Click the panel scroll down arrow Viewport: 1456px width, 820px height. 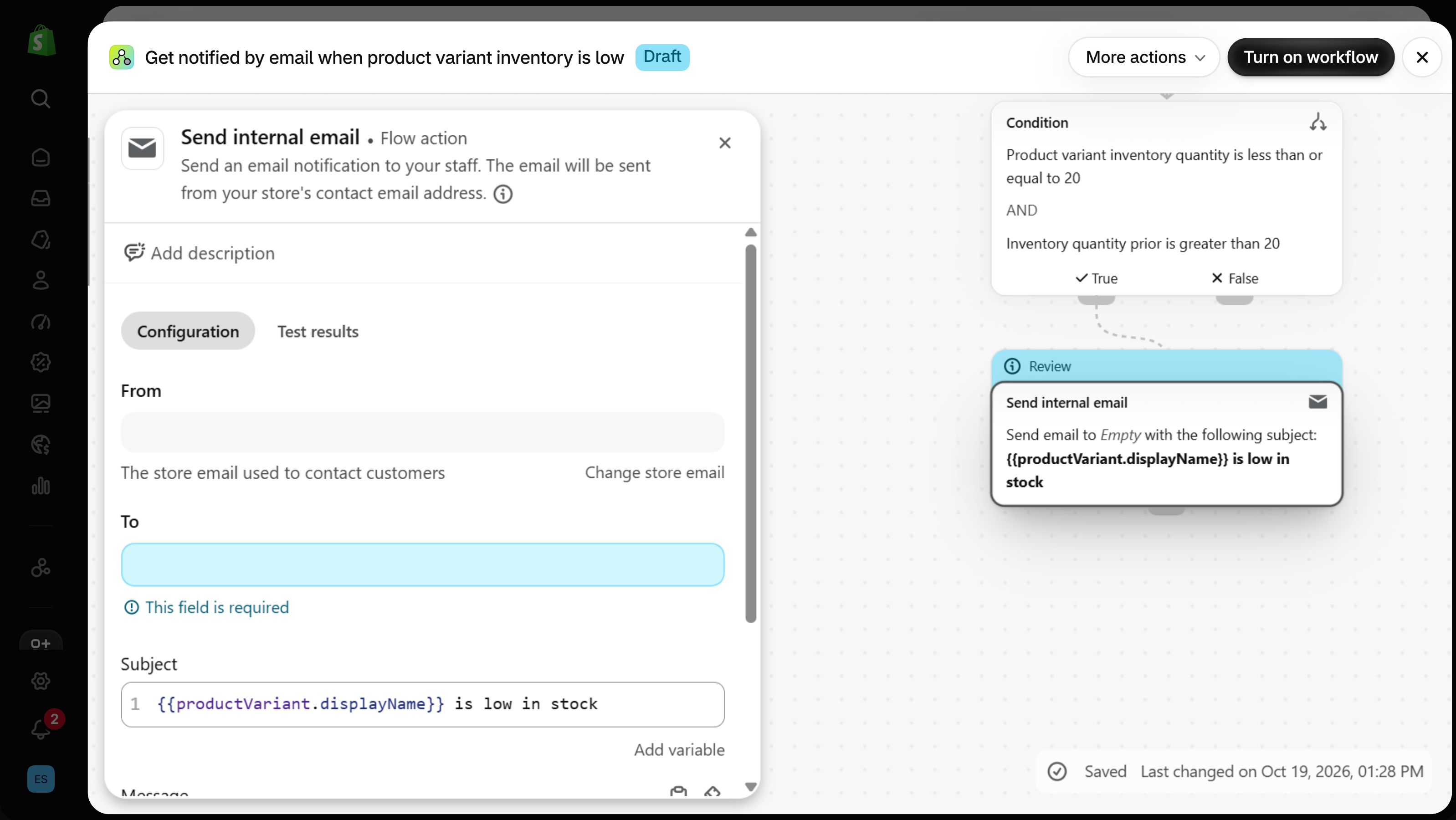click(x=751, y=786)
